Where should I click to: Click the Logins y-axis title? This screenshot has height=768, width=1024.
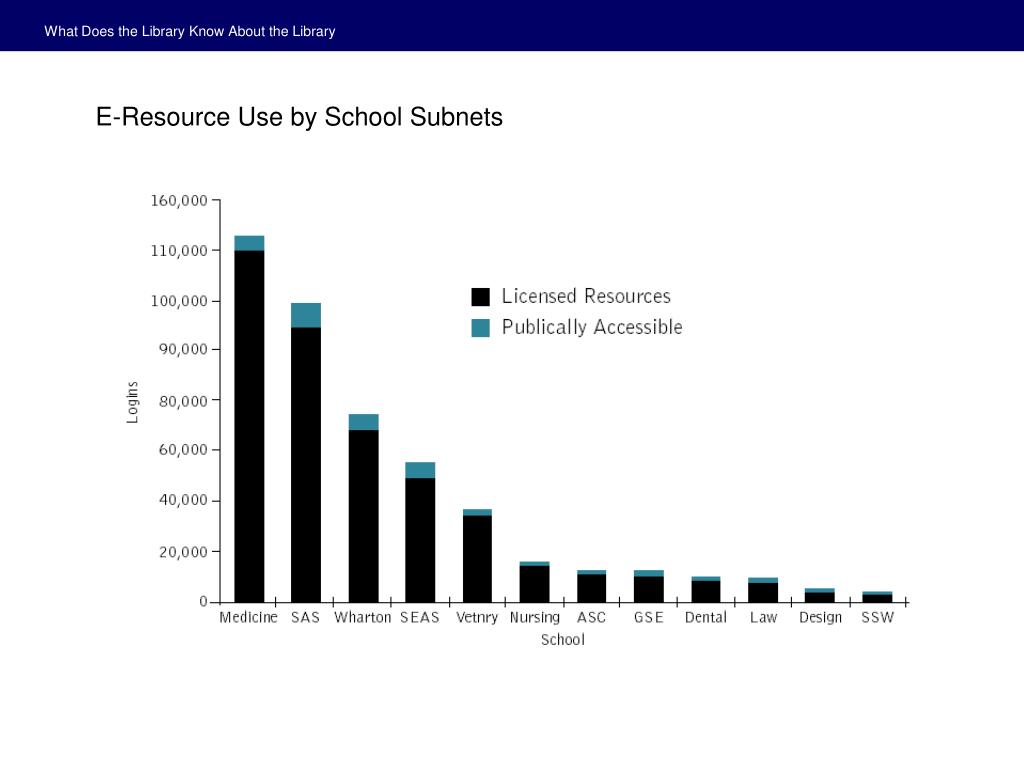133,402
